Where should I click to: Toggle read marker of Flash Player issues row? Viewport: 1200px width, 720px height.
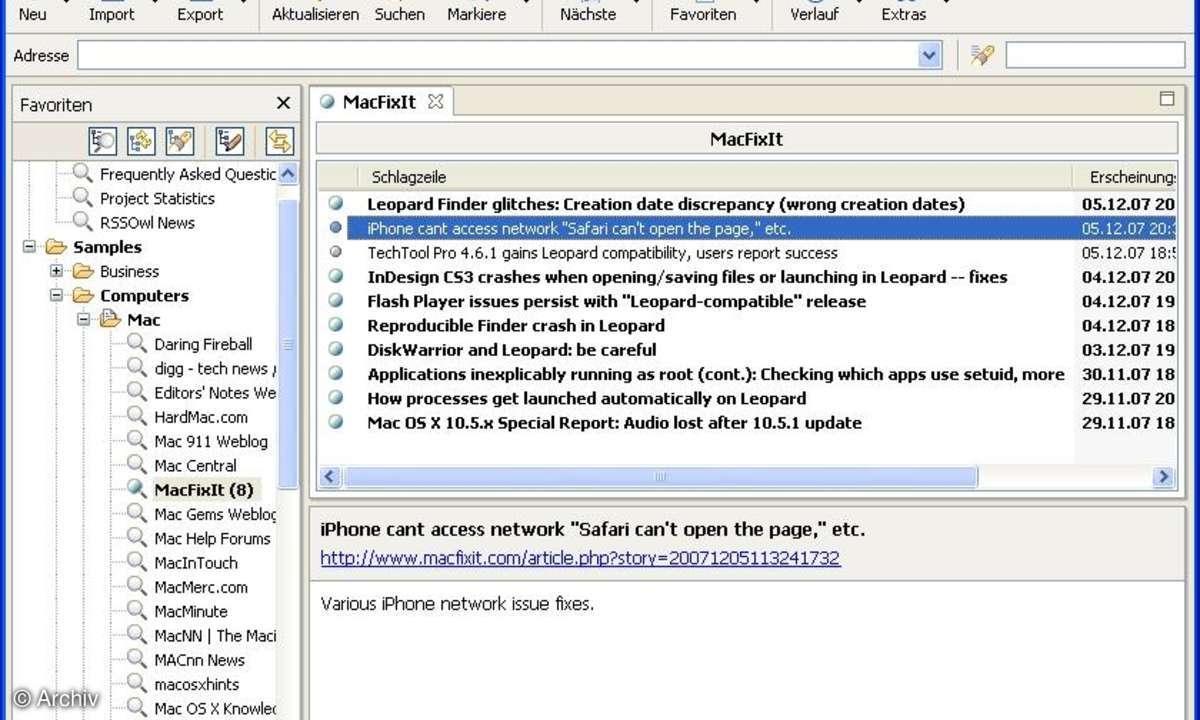[335, 301]
